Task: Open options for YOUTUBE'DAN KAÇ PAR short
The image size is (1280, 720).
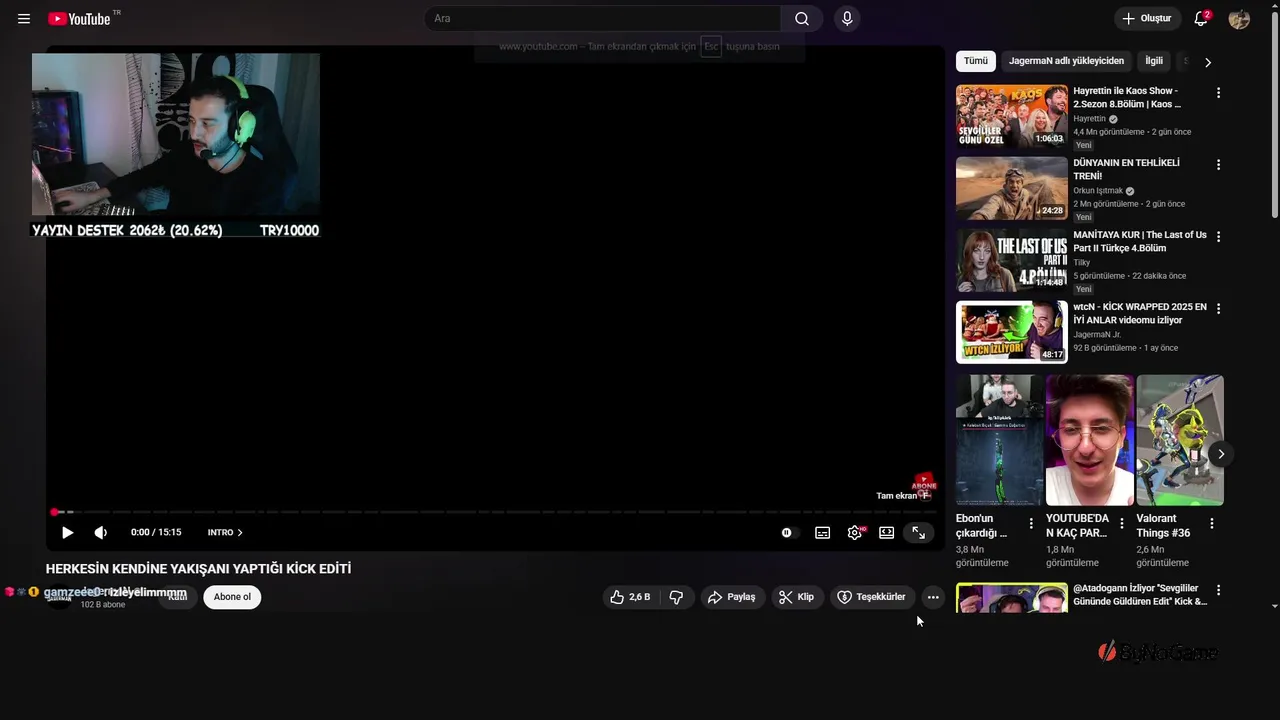Action: (x=1121, y=523)
